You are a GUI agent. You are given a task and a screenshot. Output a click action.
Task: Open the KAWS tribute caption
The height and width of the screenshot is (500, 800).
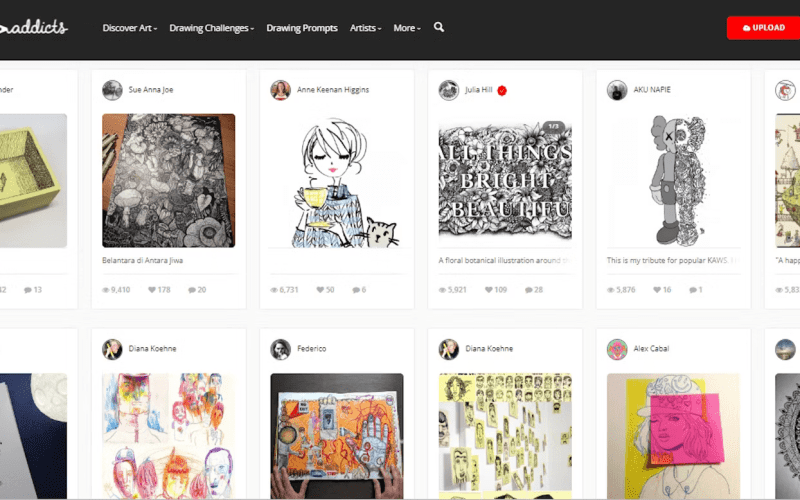(x=673, y=260)
